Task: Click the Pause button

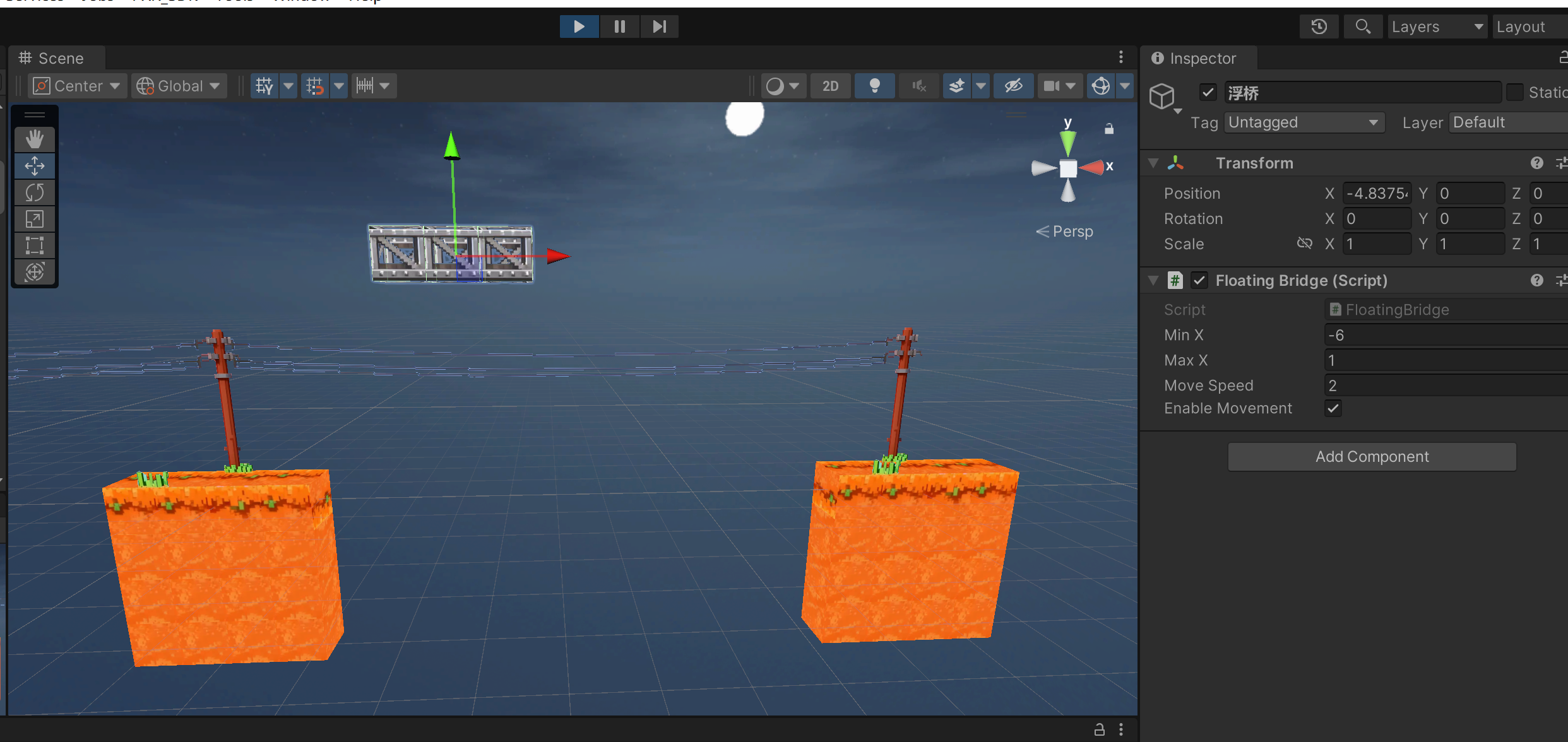Action: click(619, 26)
